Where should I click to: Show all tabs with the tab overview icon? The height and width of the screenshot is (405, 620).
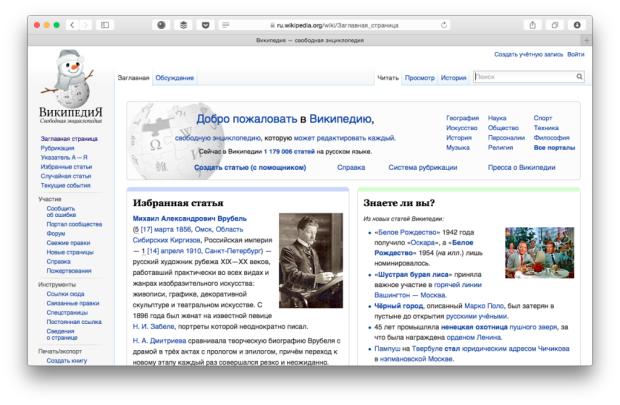click(x=555, y=25)
